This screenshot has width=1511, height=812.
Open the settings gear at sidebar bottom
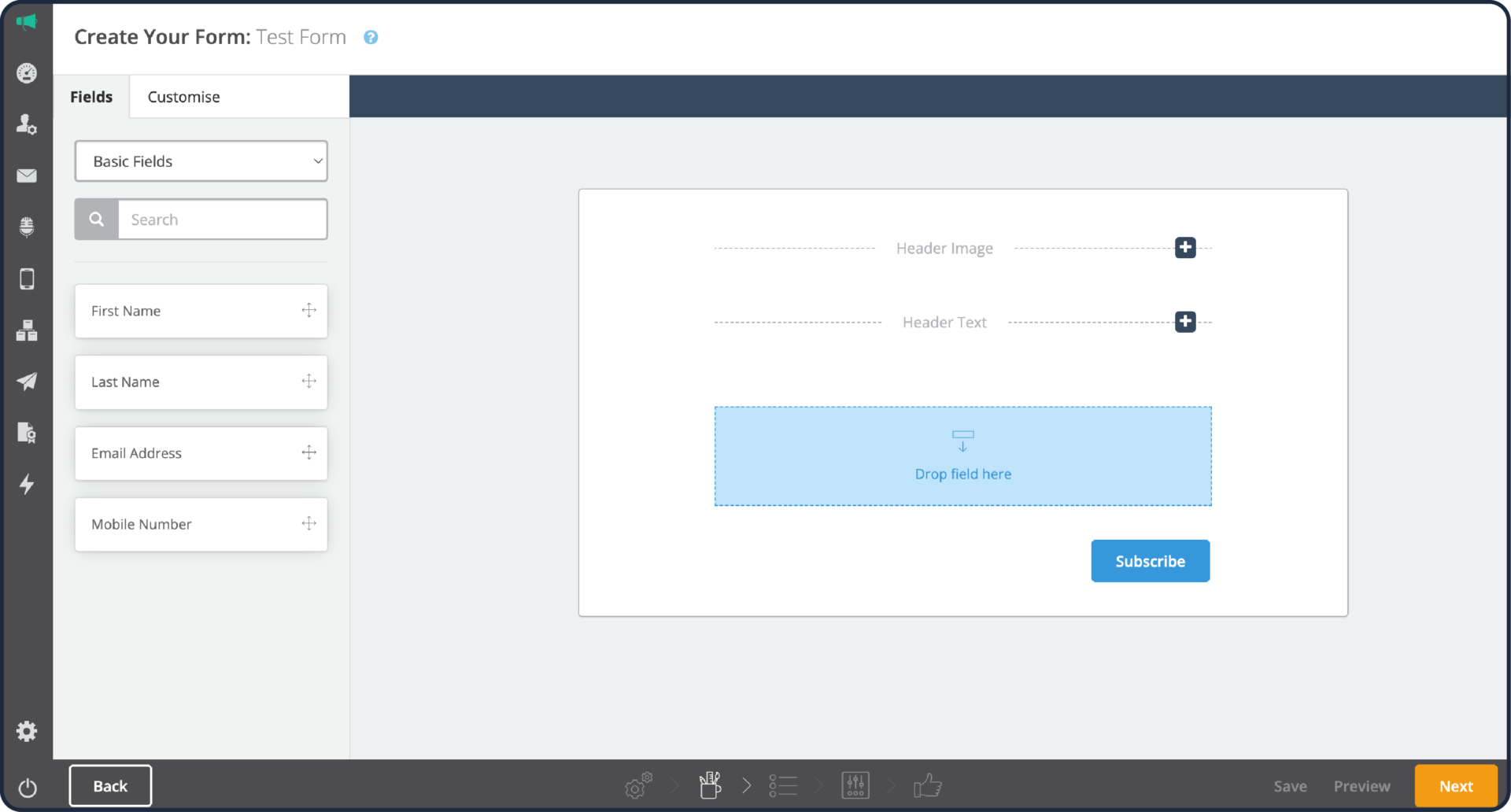pos(27,731)
